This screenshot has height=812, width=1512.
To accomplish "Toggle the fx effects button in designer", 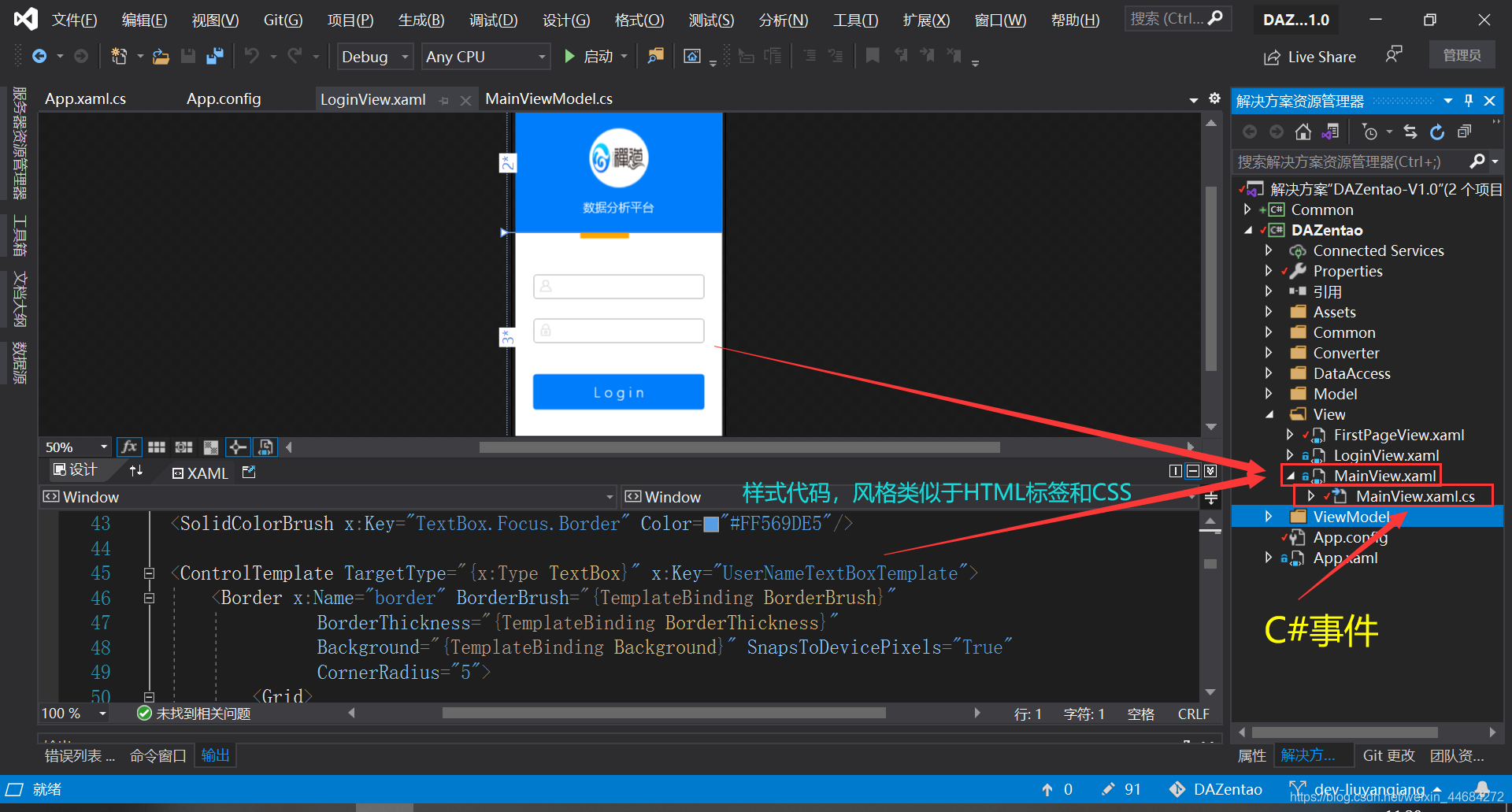I will (129, 447).
